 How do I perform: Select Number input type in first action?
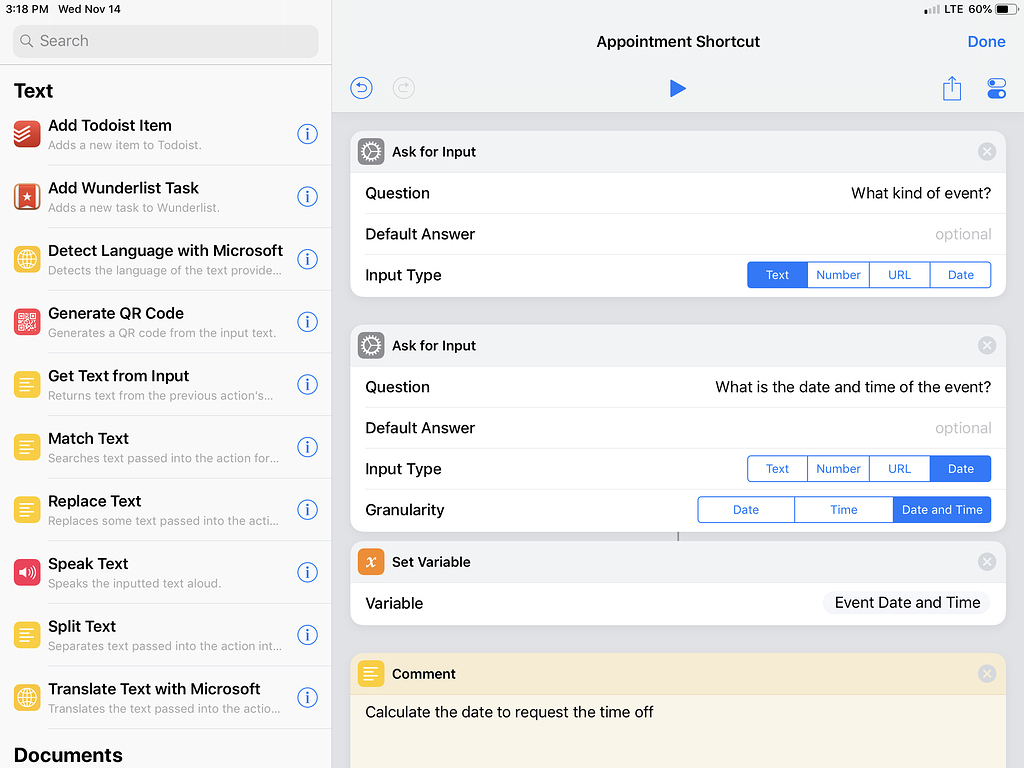click(x=838, y=275)
